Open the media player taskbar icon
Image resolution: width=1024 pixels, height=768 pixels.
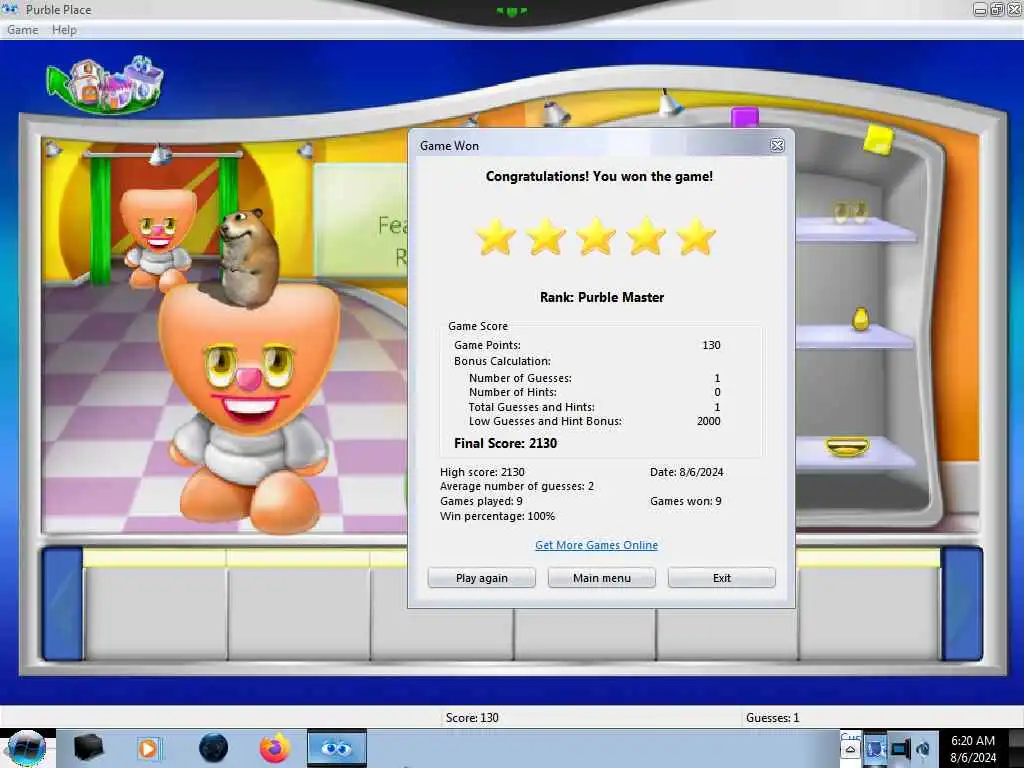[148, 748]
